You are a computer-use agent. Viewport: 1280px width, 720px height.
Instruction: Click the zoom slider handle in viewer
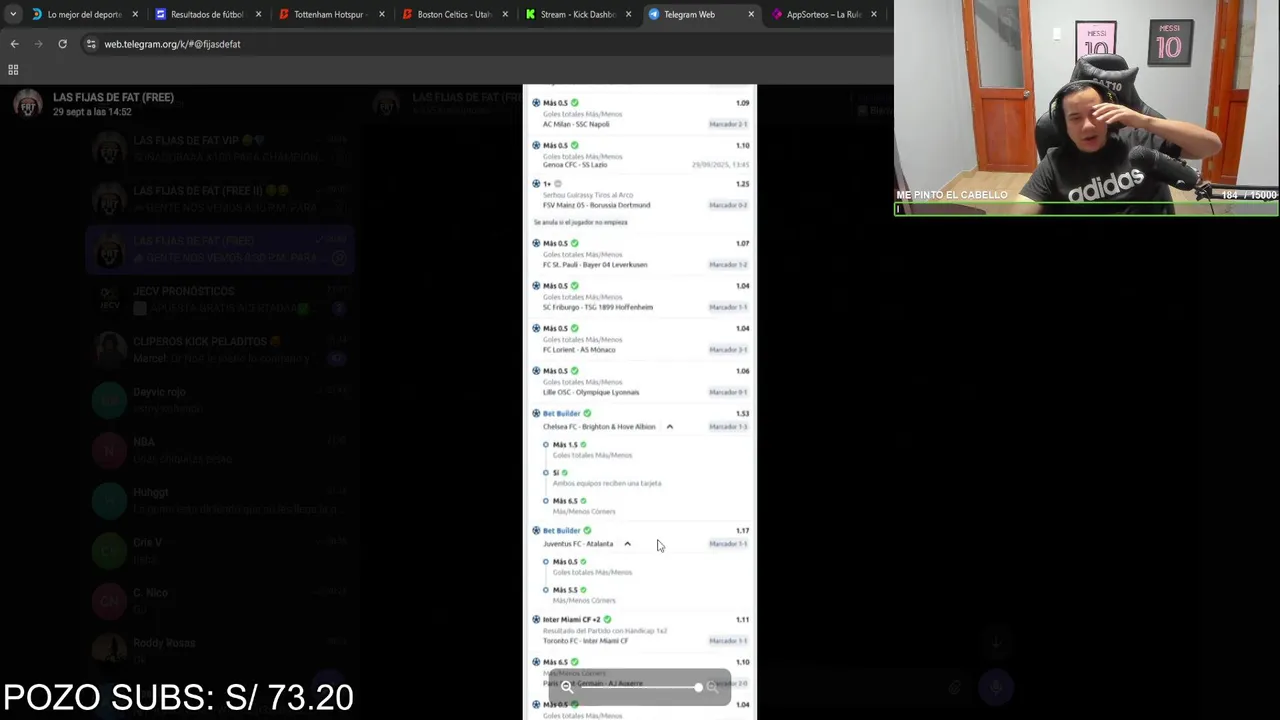pyautogui.click(x=698, y=687)
